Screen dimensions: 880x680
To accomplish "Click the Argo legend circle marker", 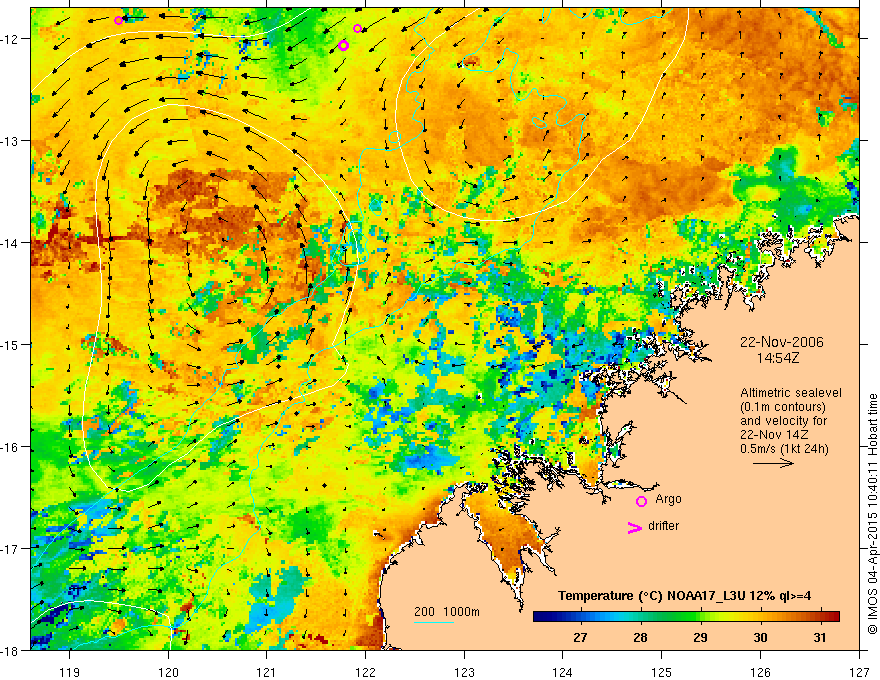I will (641, 501).
